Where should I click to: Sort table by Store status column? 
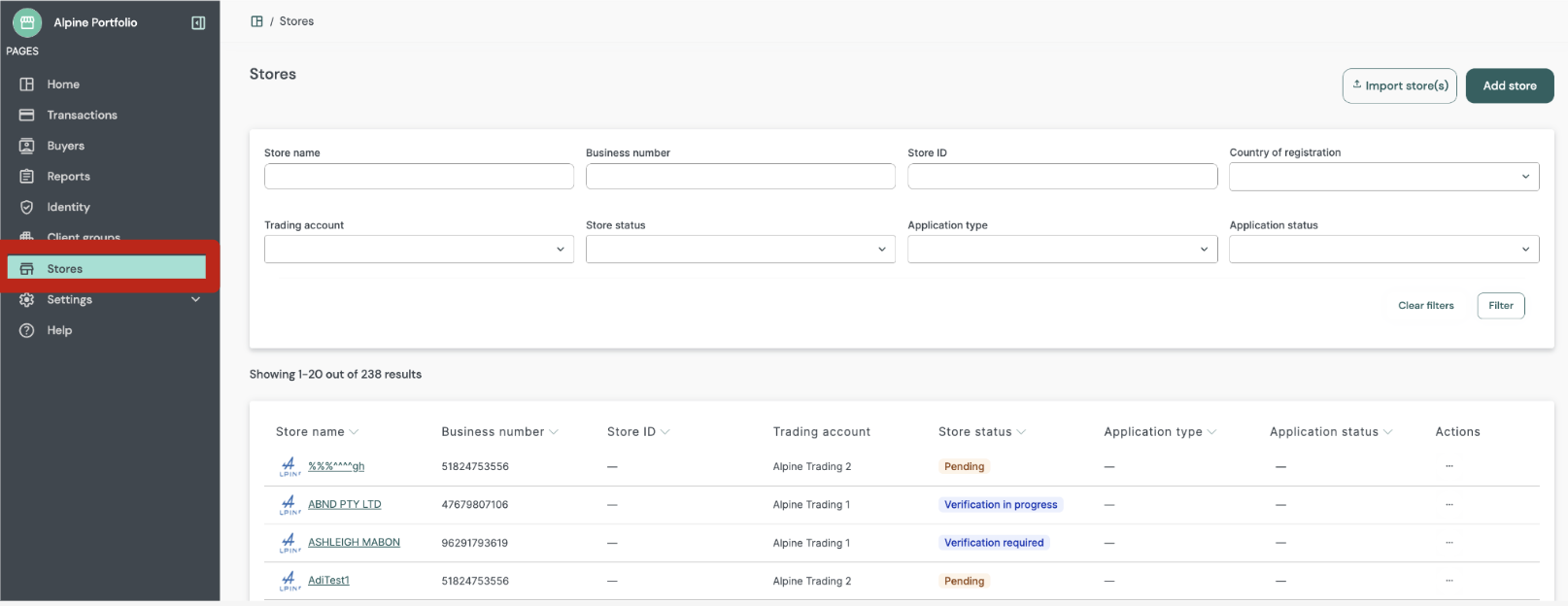[x=982, y=432]
